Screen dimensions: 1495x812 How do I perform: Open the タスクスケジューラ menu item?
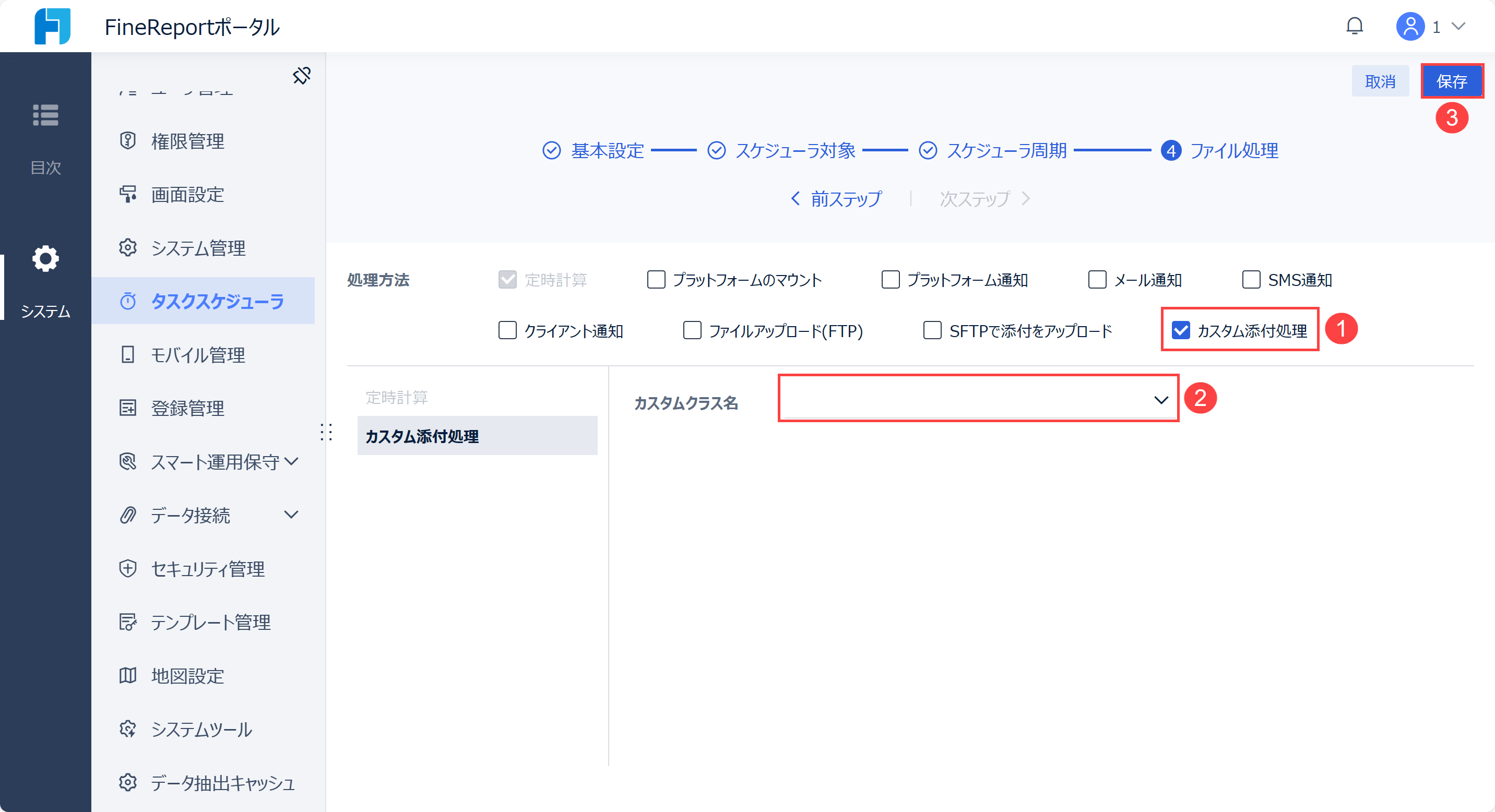pos(217,302)
